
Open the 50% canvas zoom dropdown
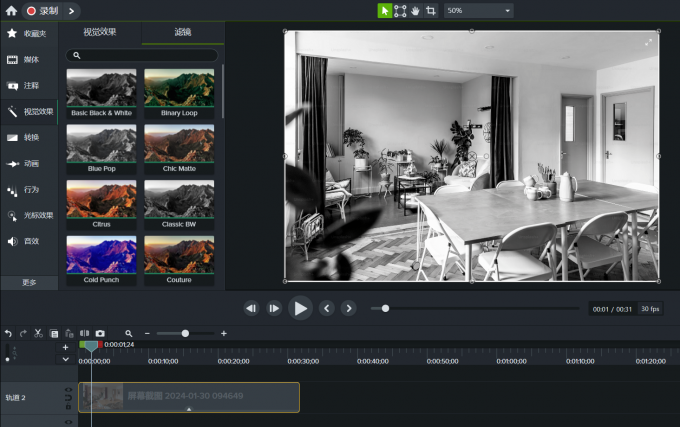pyautogui.click(x=479, y=11)
